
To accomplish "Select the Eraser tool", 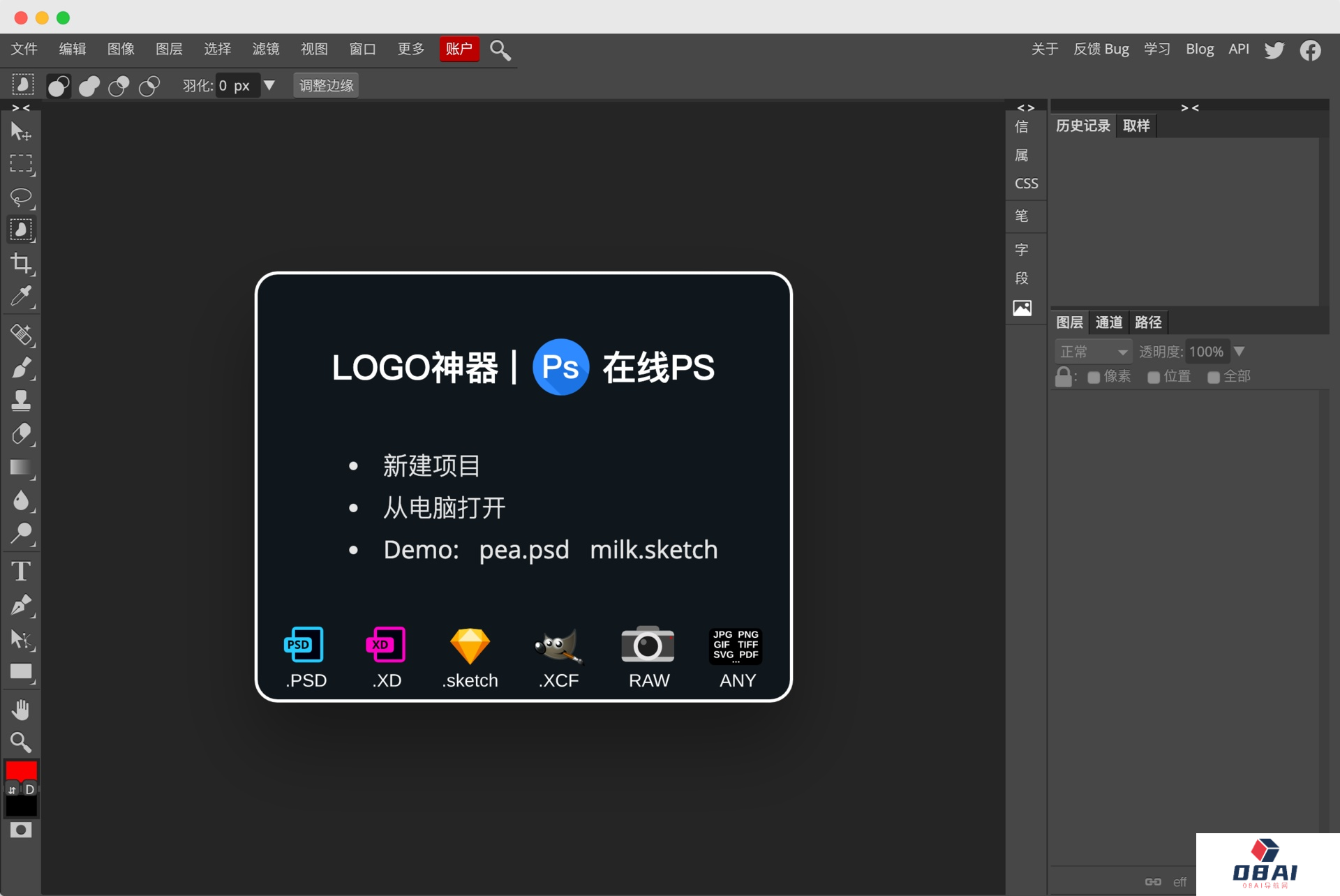I will tap(21, 434).
